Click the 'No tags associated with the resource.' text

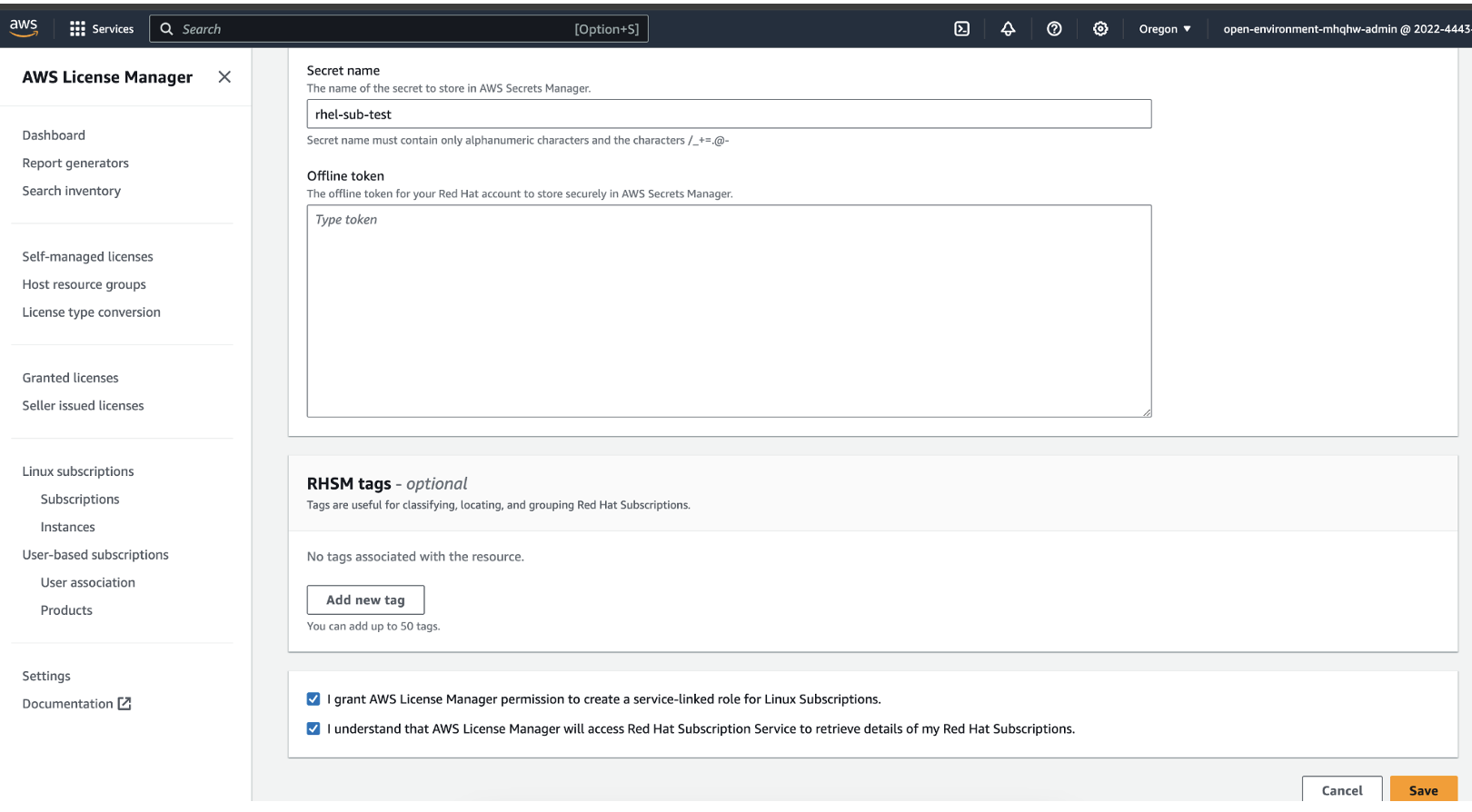[415, 557]
